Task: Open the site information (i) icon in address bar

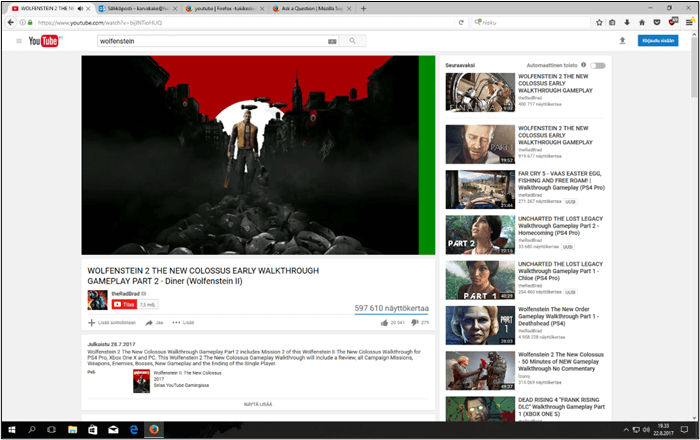Action: [x=22, y=22]
